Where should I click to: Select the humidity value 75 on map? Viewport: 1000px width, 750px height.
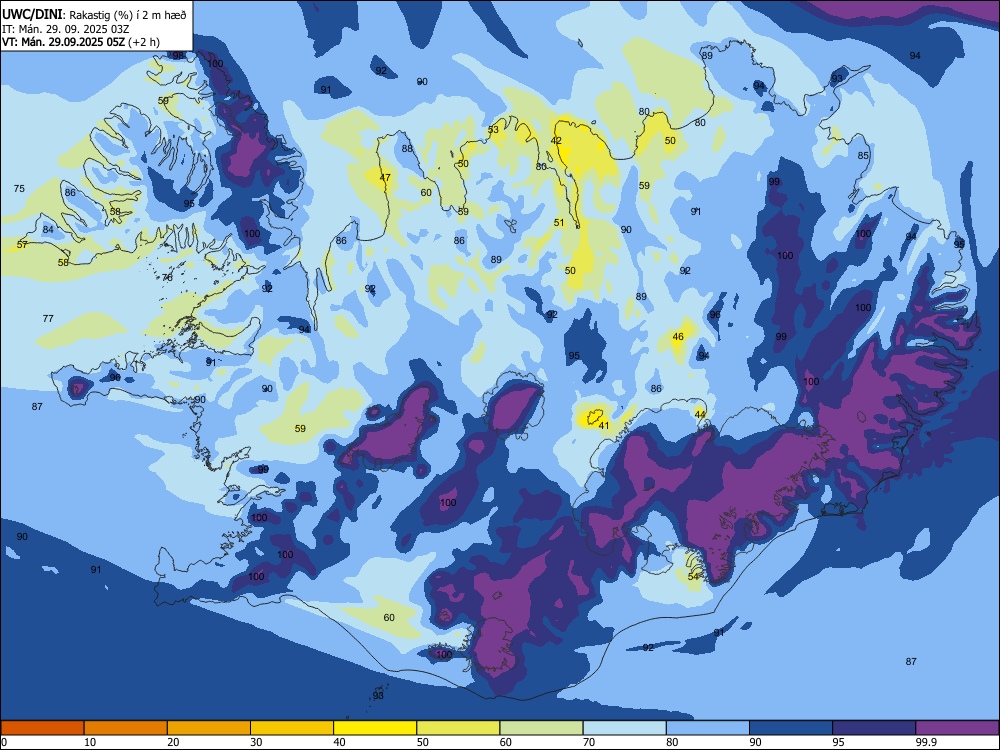19,188
